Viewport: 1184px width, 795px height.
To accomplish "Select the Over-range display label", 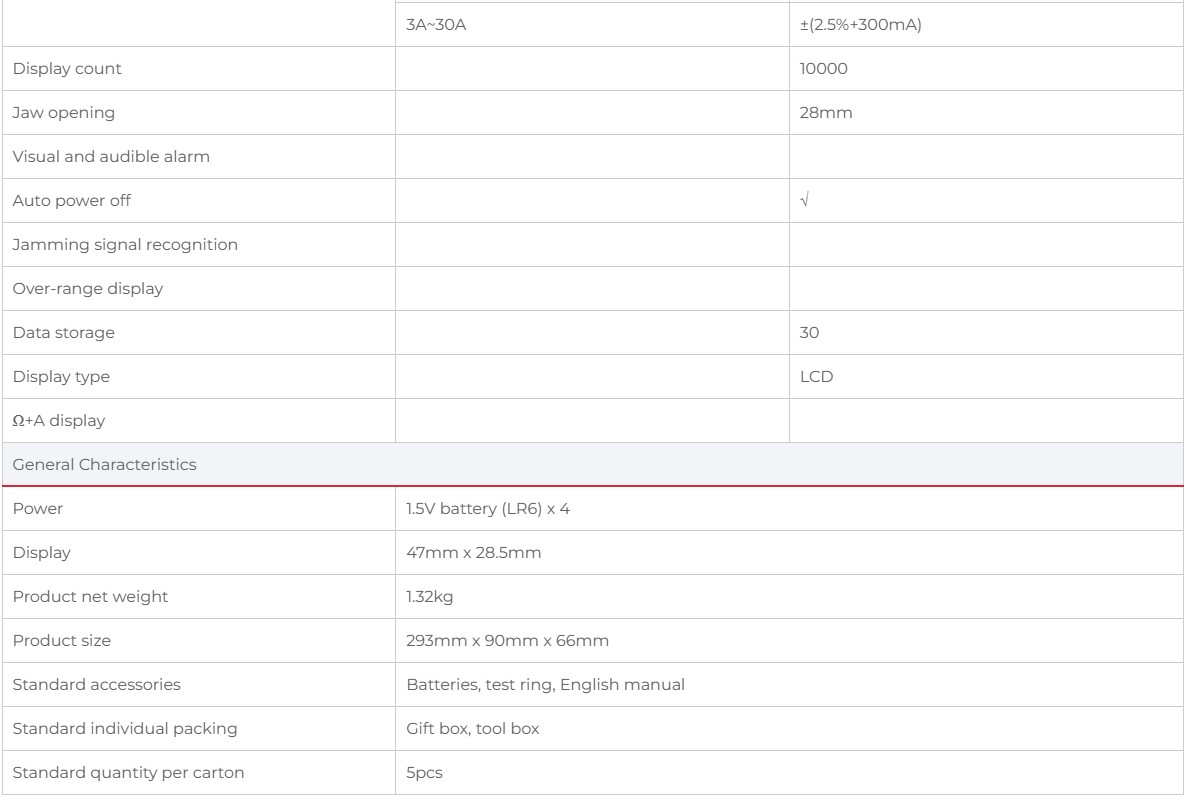I will 88,288.
